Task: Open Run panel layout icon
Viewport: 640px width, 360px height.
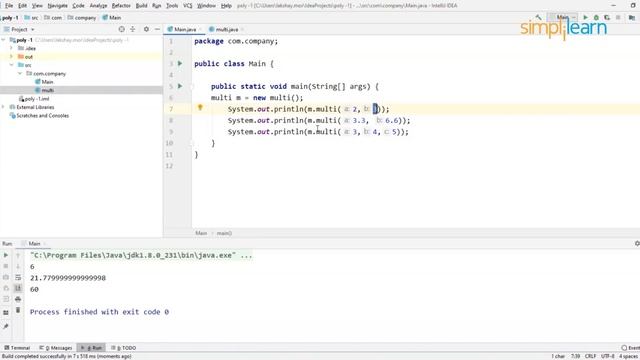Action: point(6,313)
